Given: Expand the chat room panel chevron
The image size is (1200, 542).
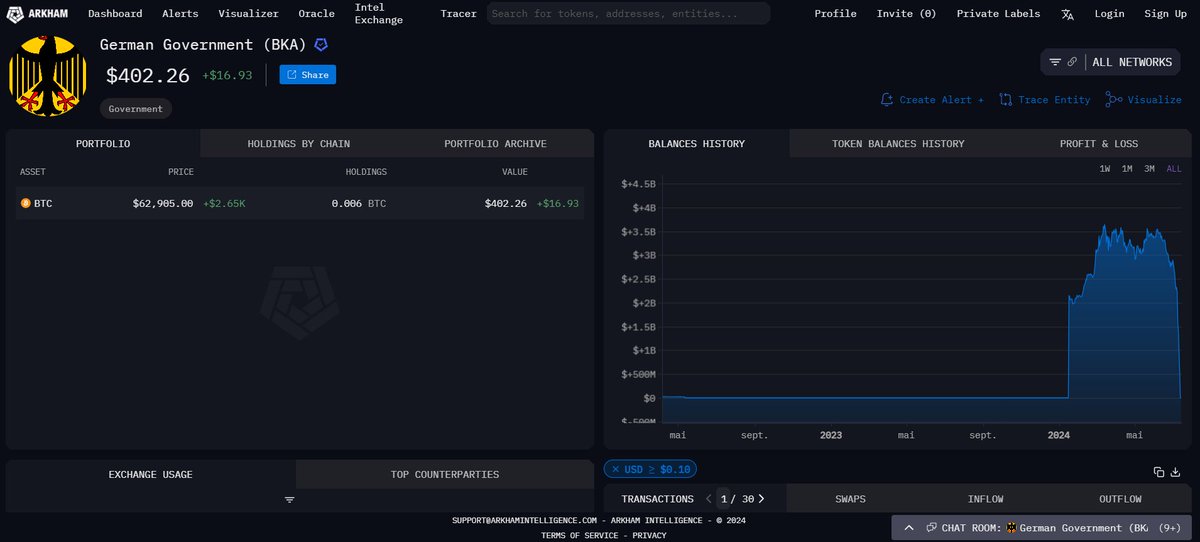Looking at the screenshot, I should (x=909, y=527).
